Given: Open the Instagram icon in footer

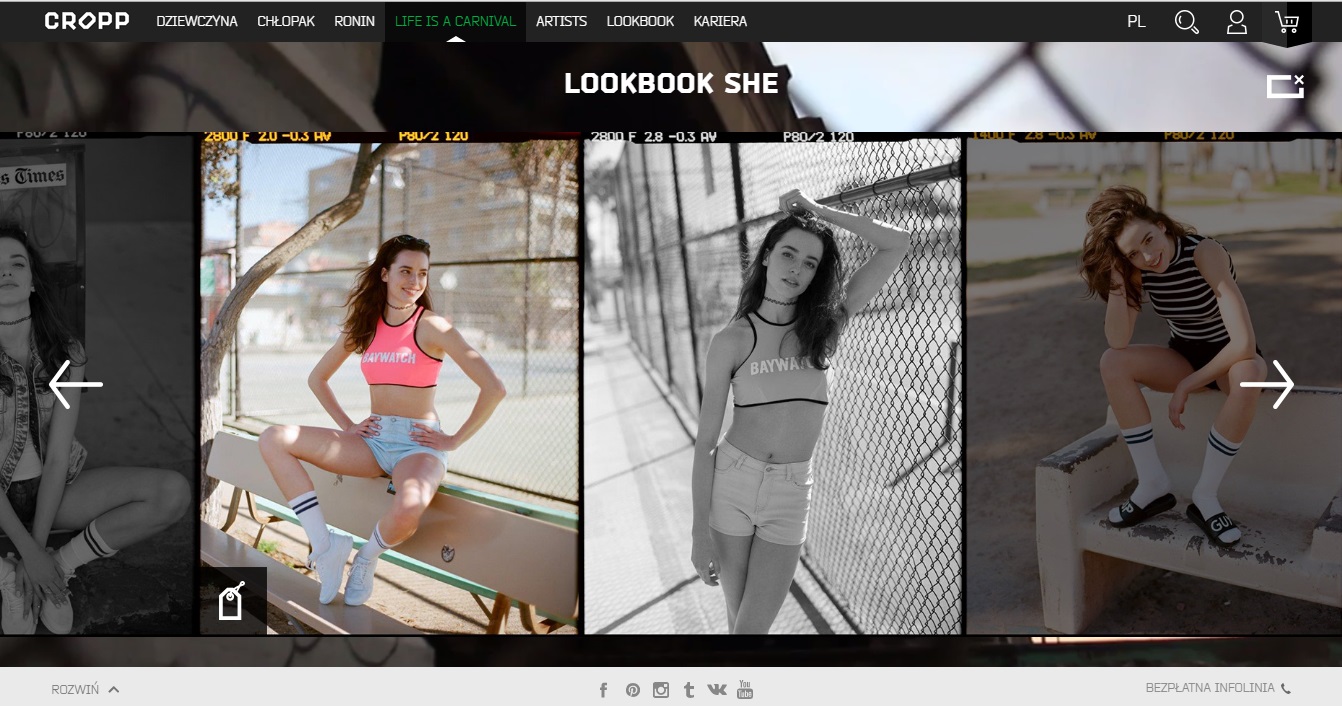Looking at the screenshot, I should 661,689.
